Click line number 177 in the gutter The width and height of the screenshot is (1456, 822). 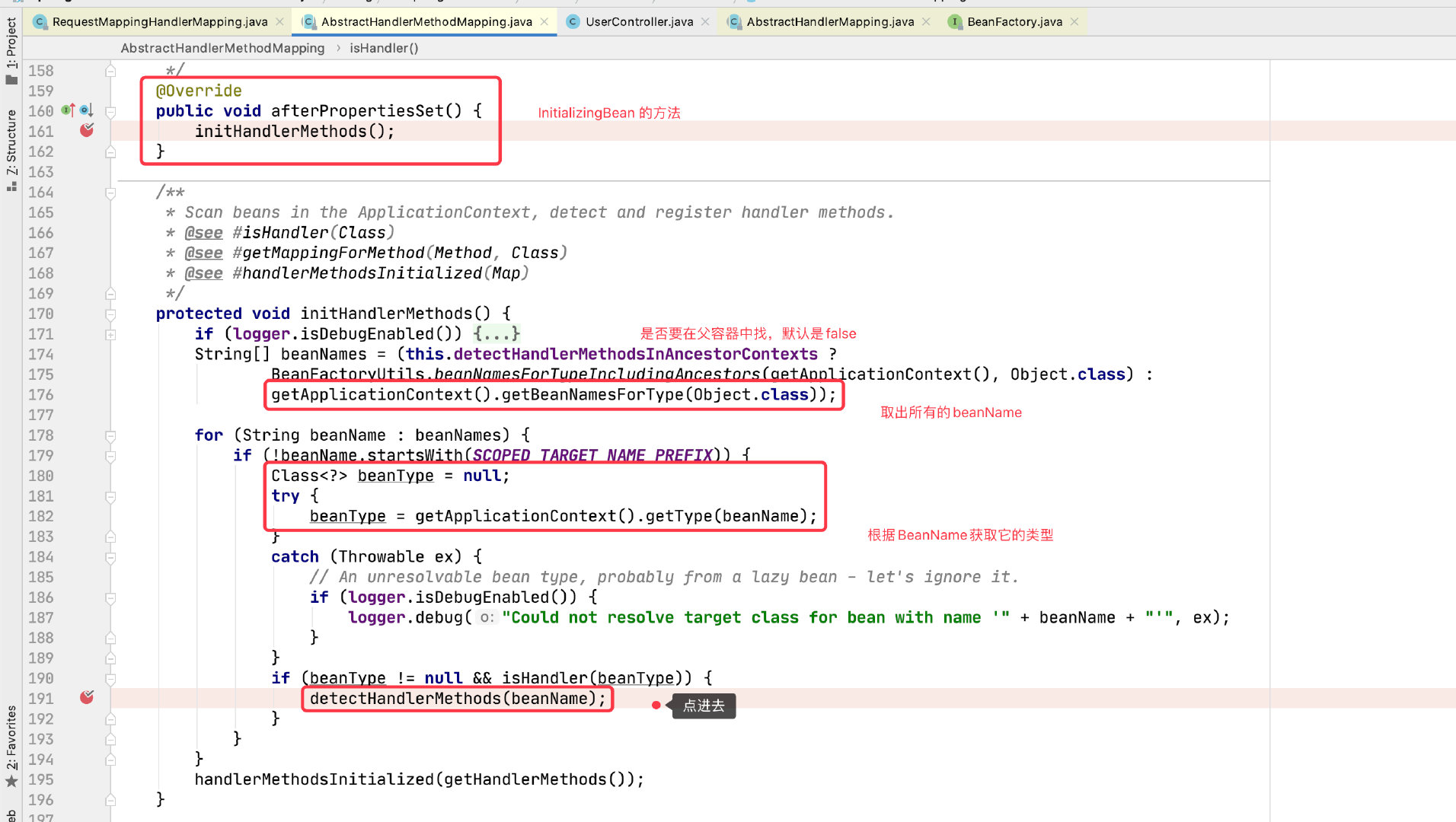click(41, 415)
